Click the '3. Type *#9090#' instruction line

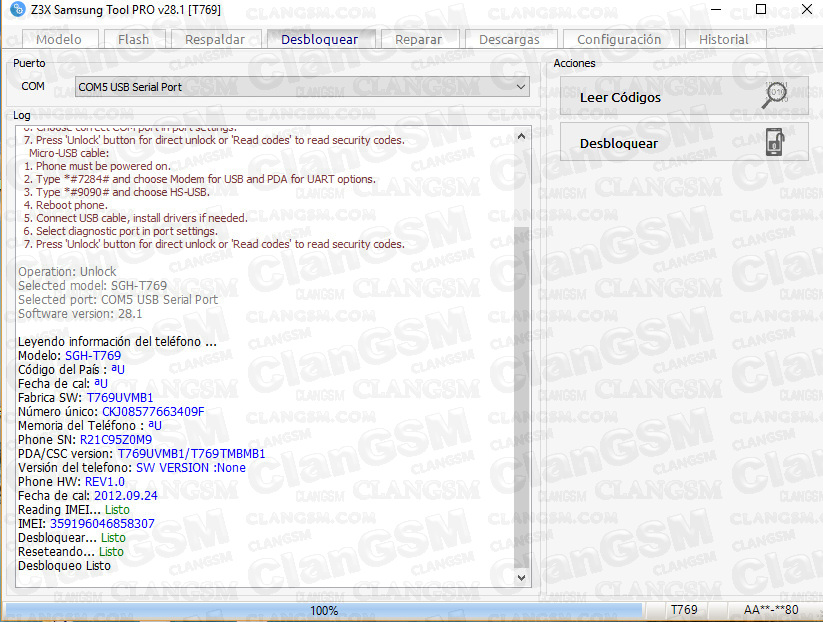click(x=117, y=192)
